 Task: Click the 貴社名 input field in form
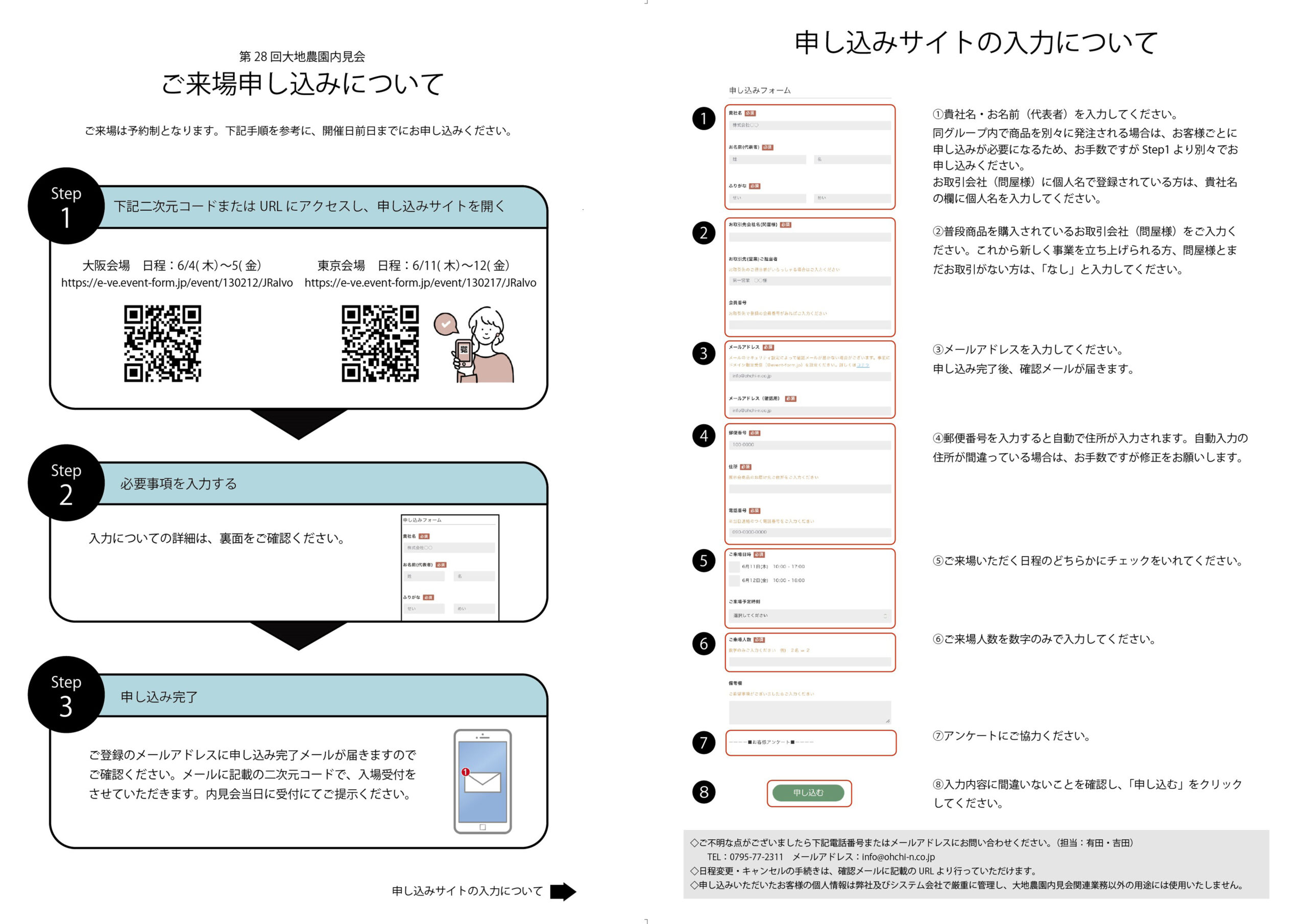point(810,125)
